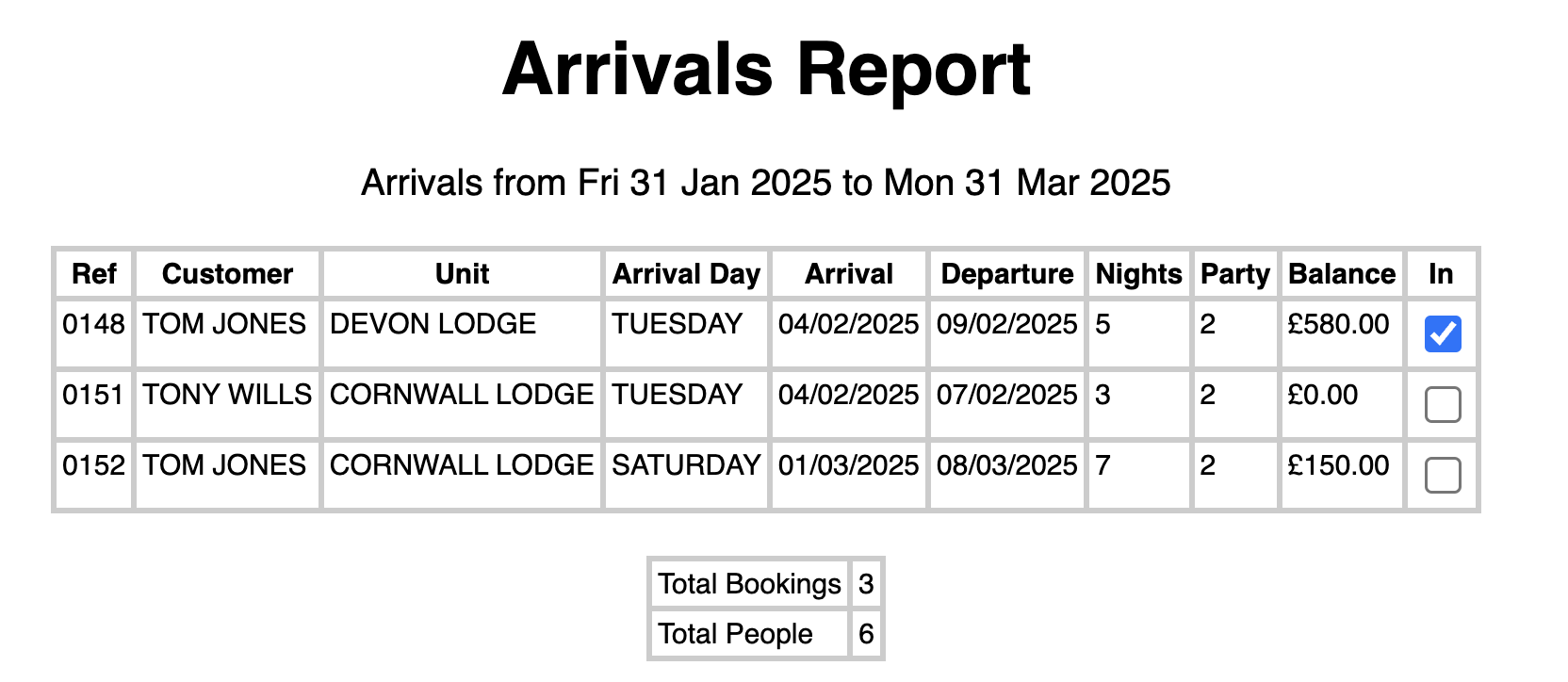Select booking reference 0148
Image resolution: width=1568 pixels, height=682 pixels.
93,323
